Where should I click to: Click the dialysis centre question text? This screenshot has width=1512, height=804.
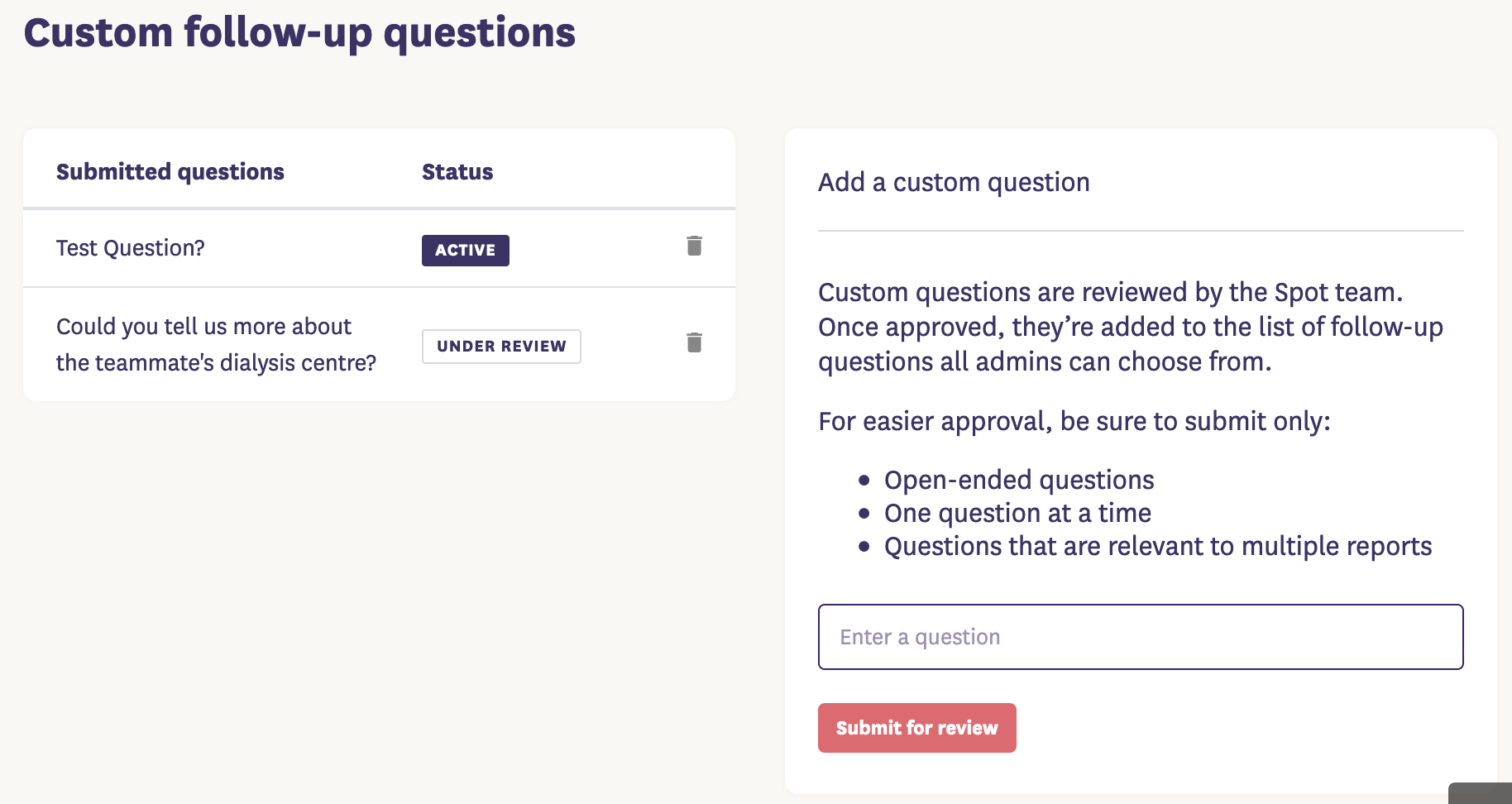coord(215,344)
